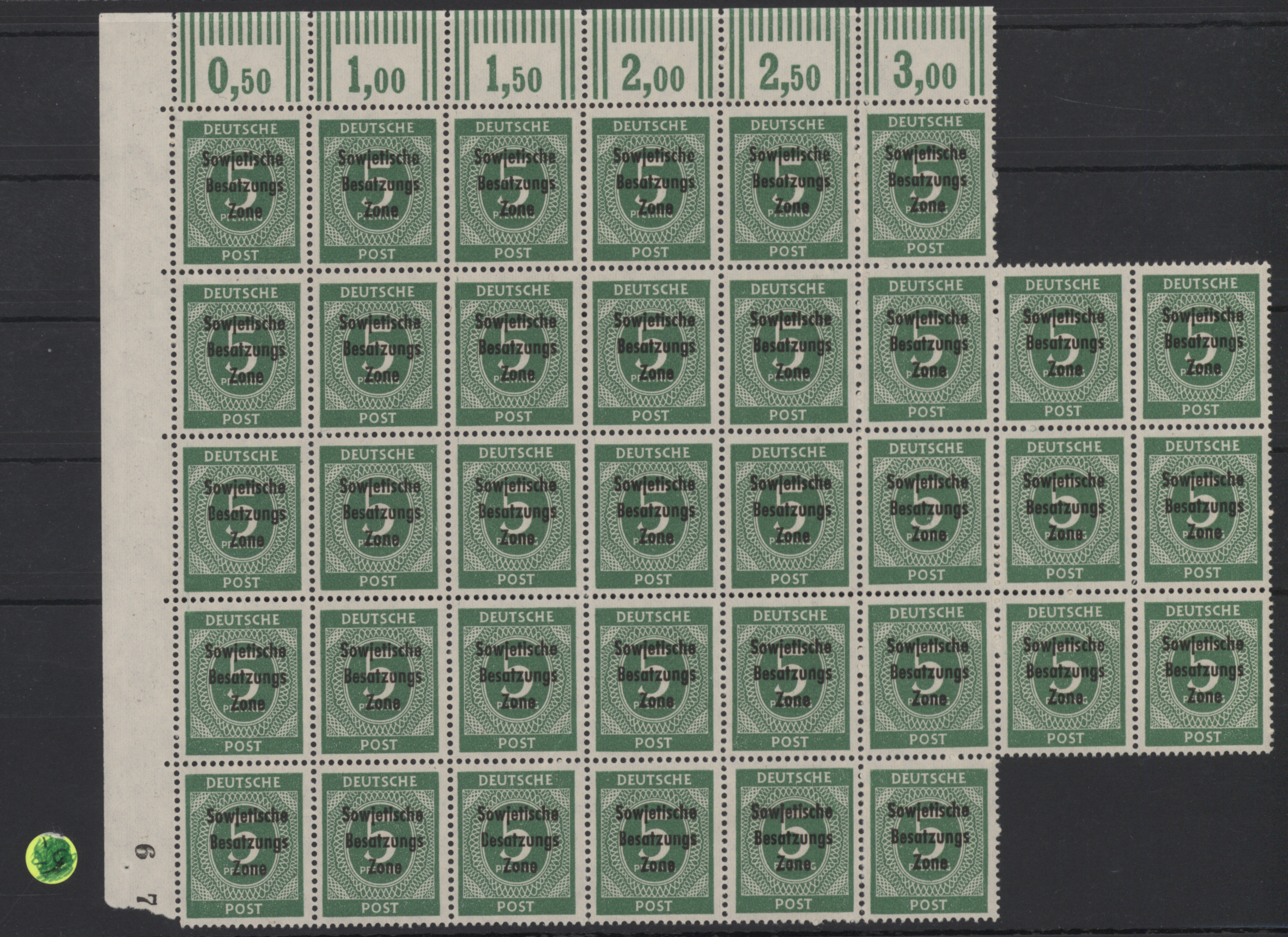This screenshot has width=1288, height=937.
Task: Click the first-row stamp below the 2,50 label
Action: (788, 188)
